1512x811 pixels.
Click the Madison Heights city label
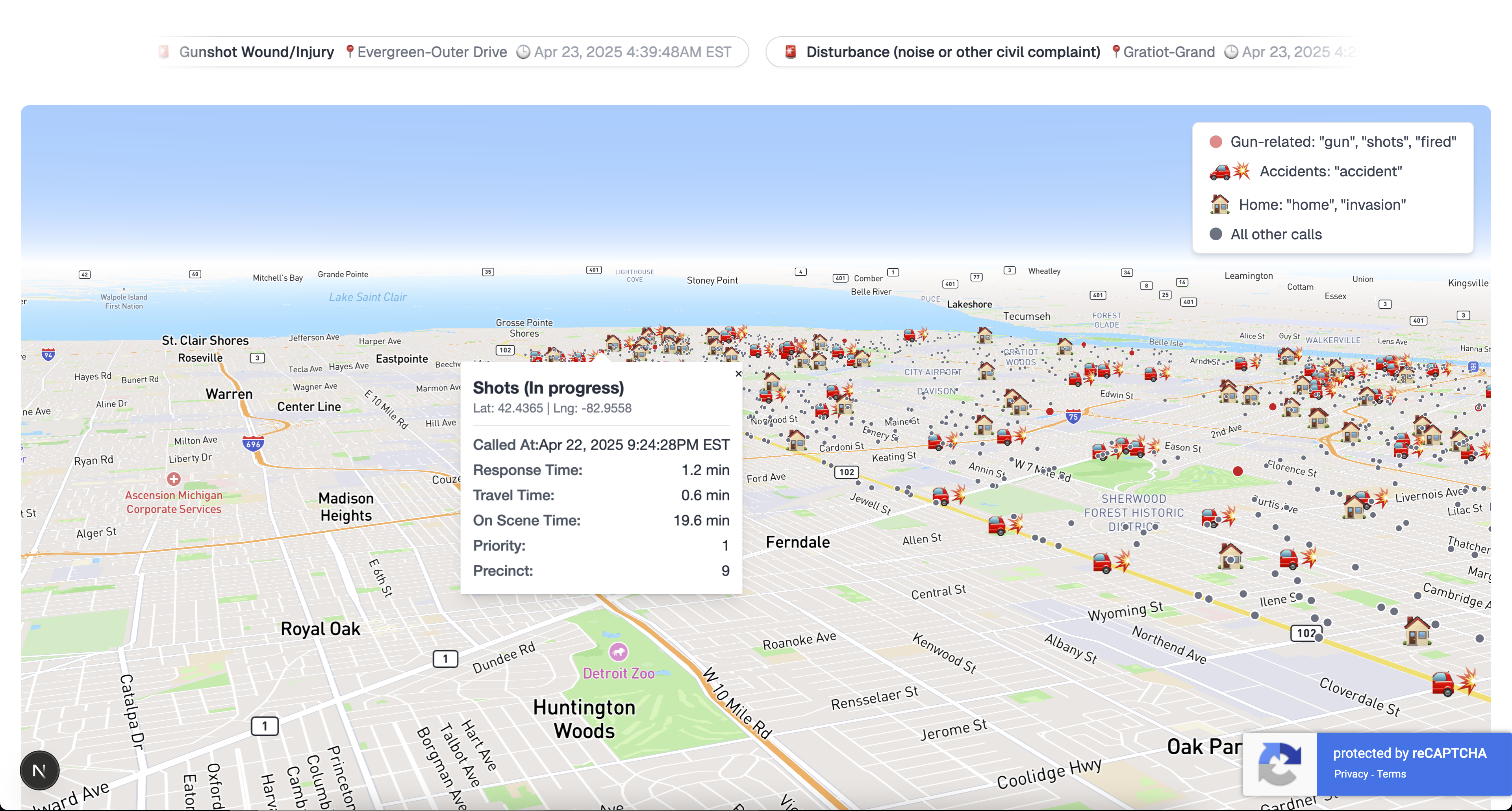tap(346, 507)
